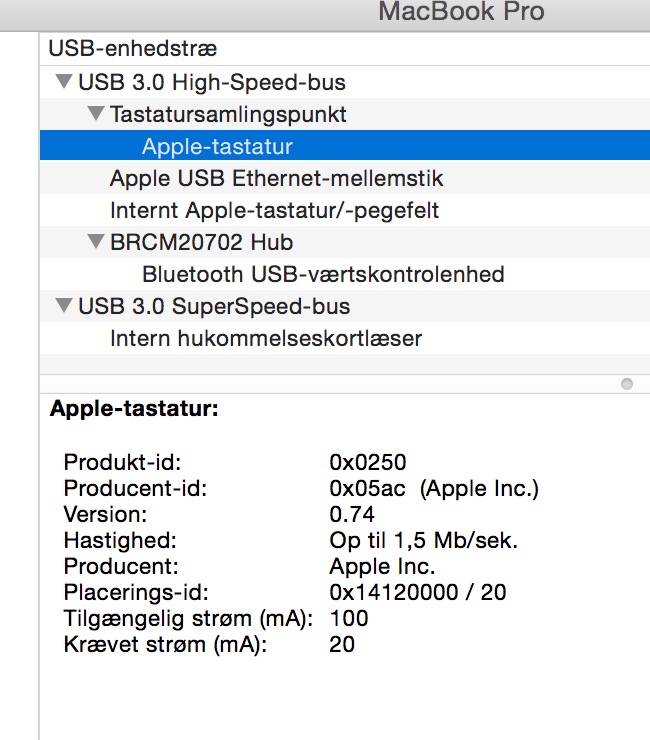The height and width of the screenshot is (740, 650).
Task: Select the USB 3.0 High-Speed-bus row
Action: point(212,83)
